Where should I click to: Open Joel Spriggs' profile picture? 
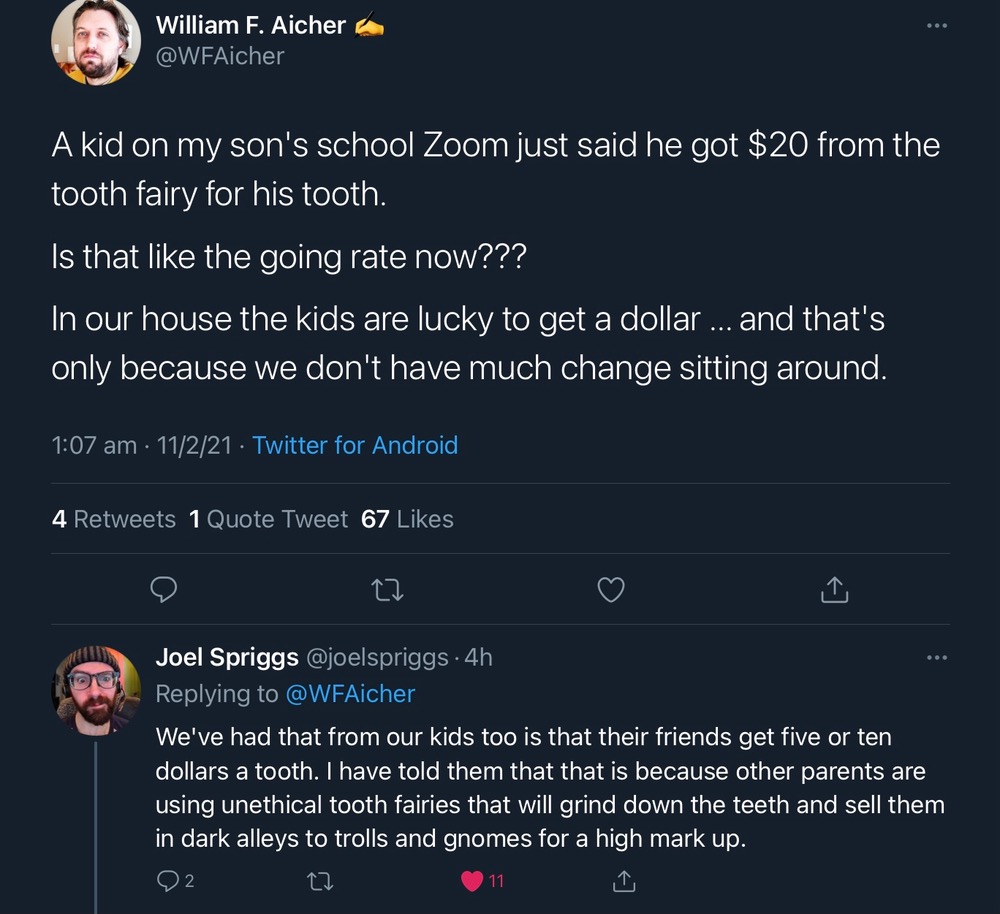(96, 690)
